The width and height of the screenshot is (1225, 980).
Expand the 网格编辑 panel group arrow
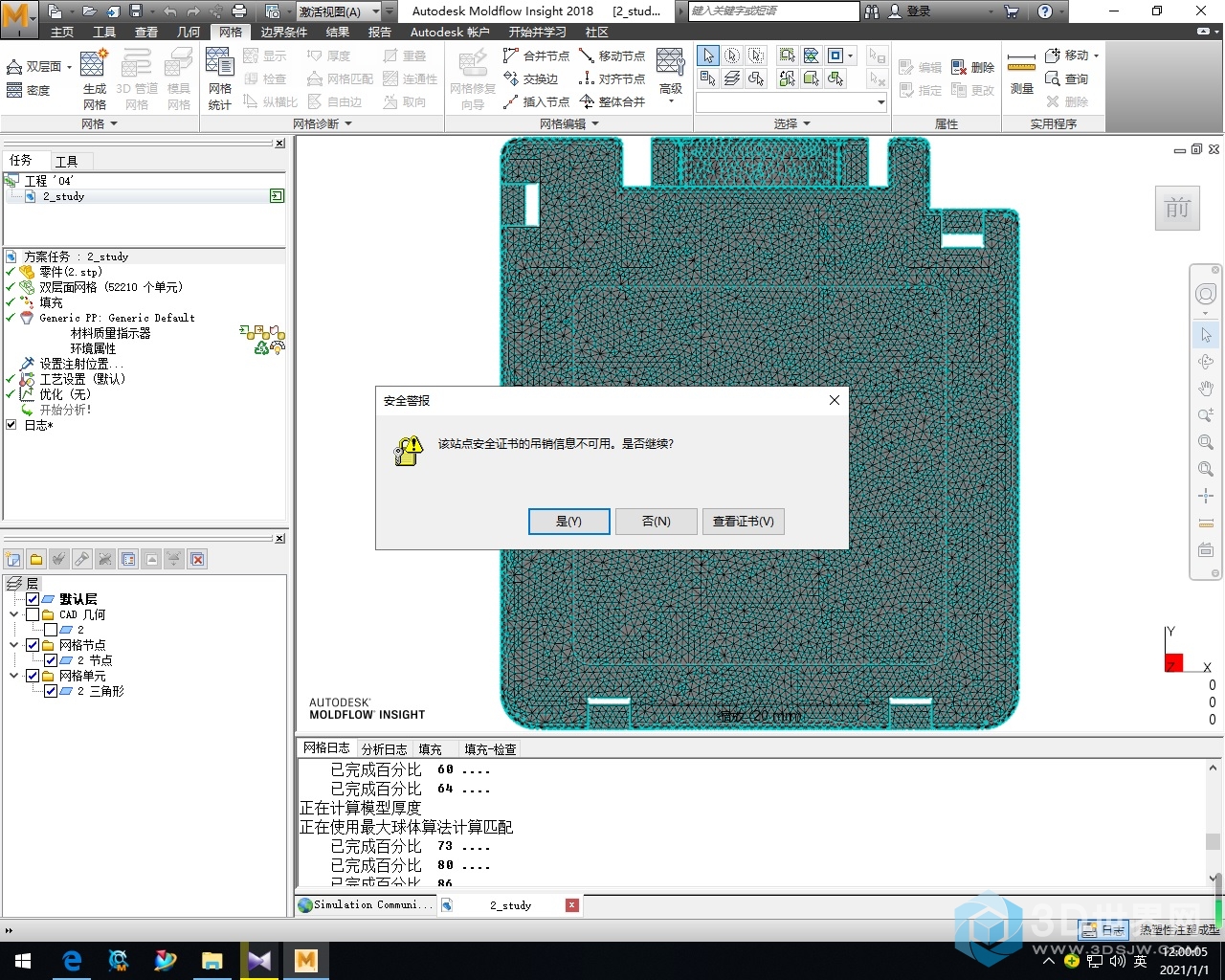(x=595, y=123)
